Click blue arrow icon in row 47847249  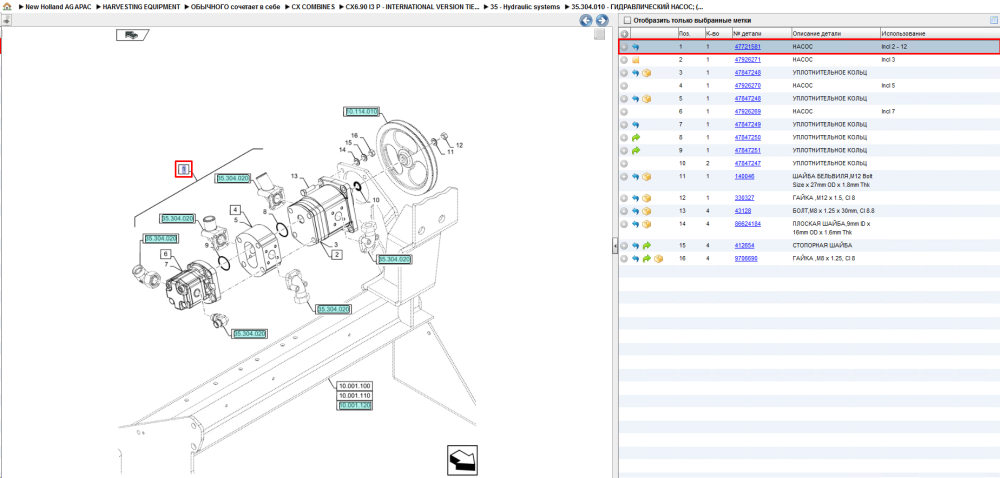pyautogui.click(x=636, y=124)
